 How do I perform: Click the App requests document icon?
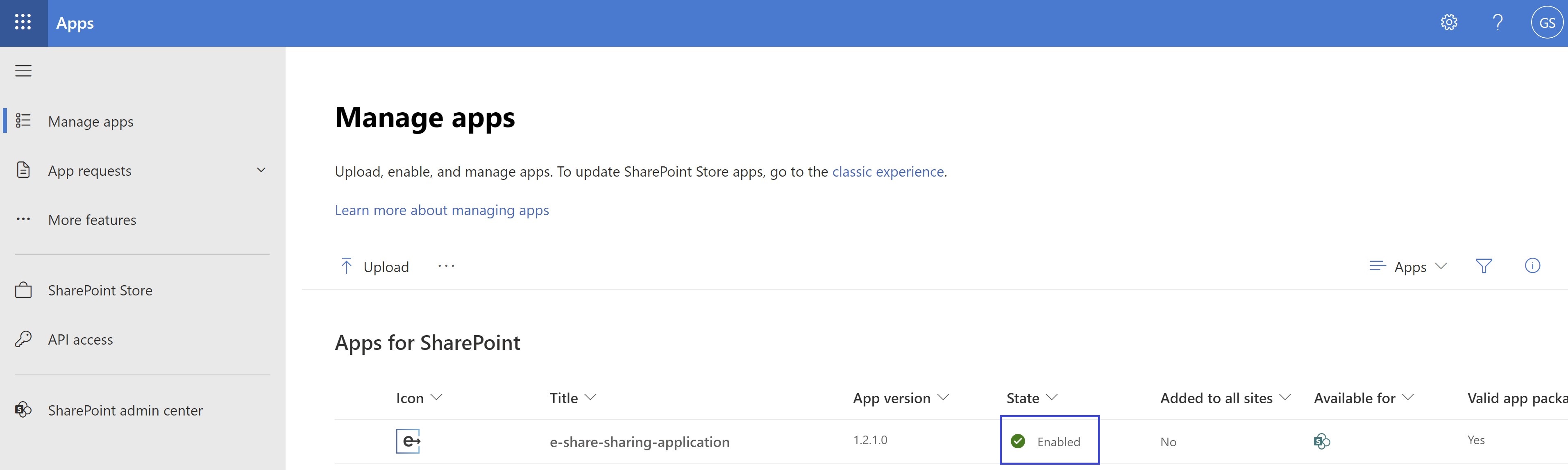tap(23, 170)
